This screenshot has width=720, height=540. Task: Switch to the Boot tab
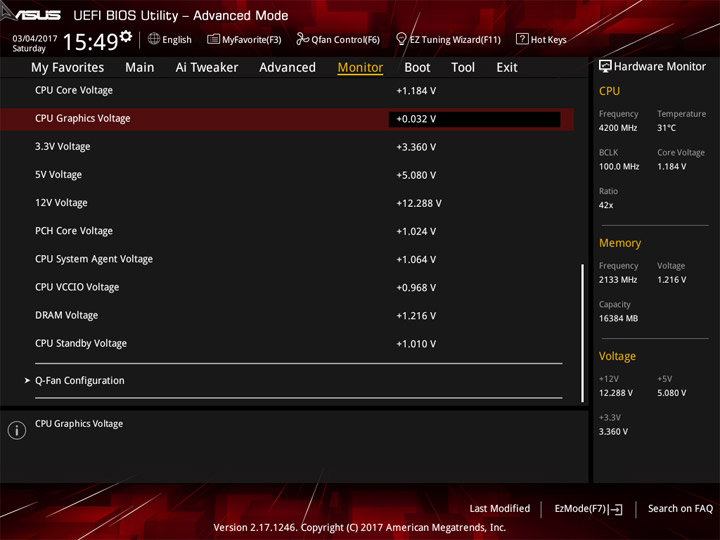417,68
